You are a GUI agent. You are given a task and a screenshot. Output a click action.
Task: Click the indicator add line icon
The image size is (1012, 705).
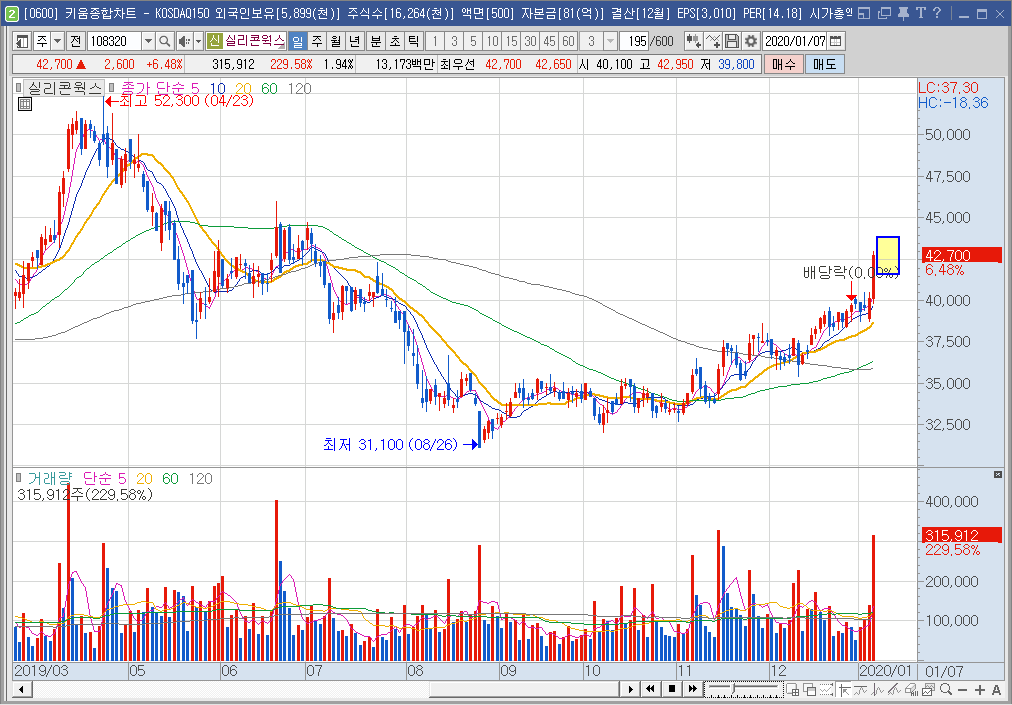(x=713, y=41)
